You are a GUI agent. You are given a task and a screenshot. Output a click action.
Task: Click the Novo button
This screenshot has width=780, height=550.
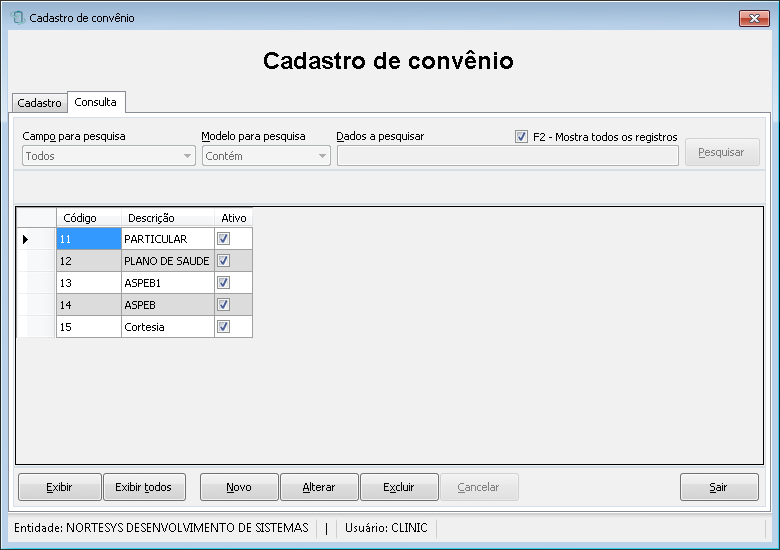point(239,487)
